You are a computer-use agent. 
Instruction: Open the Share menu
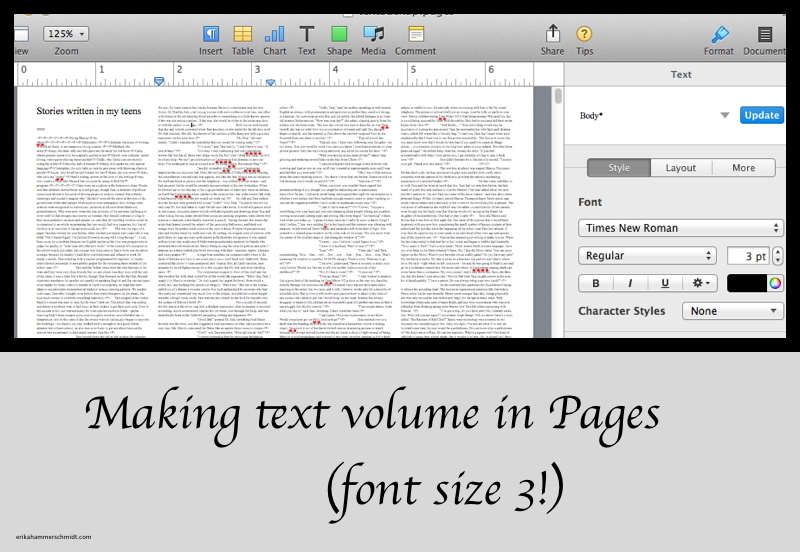pos(553,34)
